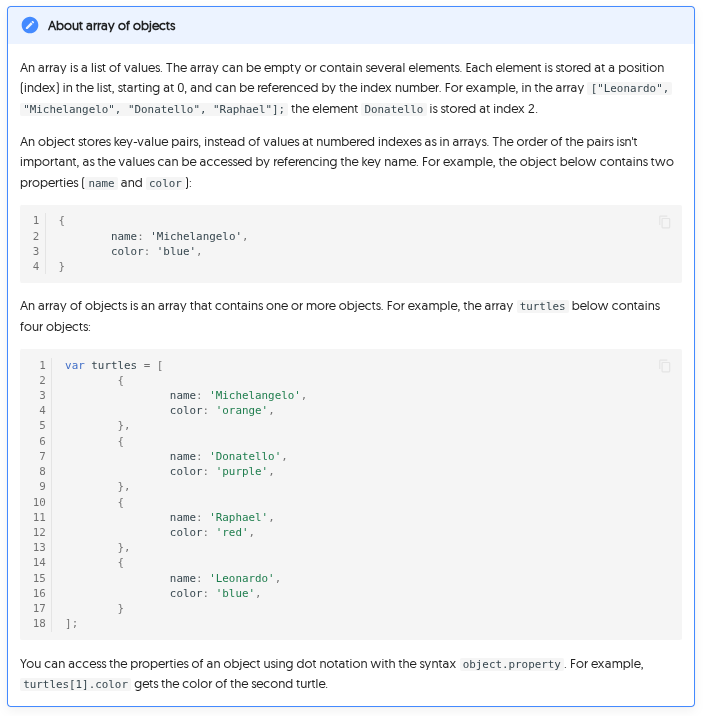Copy the Michelangelo object code snippet
The width and height of the screenshot is (703, 716).
tap(665, 222)
